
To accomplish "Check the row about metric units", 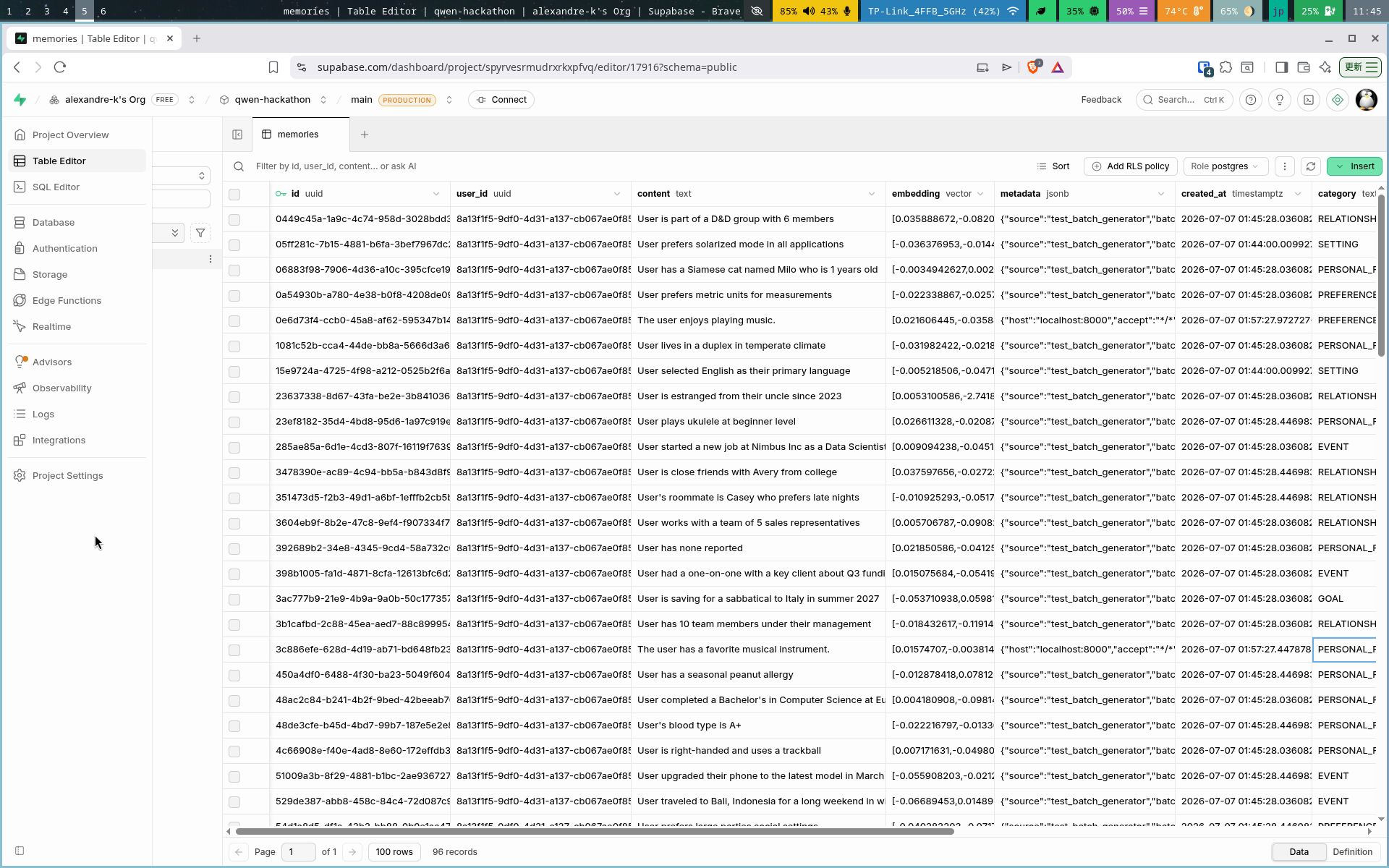I will point(234,295).
